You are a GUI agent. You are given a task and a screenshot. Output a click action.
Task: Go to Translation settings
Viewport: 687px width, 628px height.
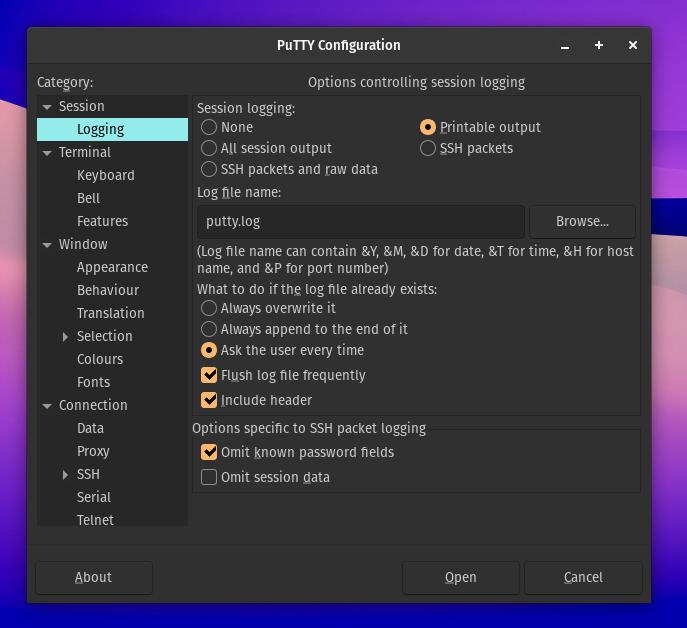point(110,313)
